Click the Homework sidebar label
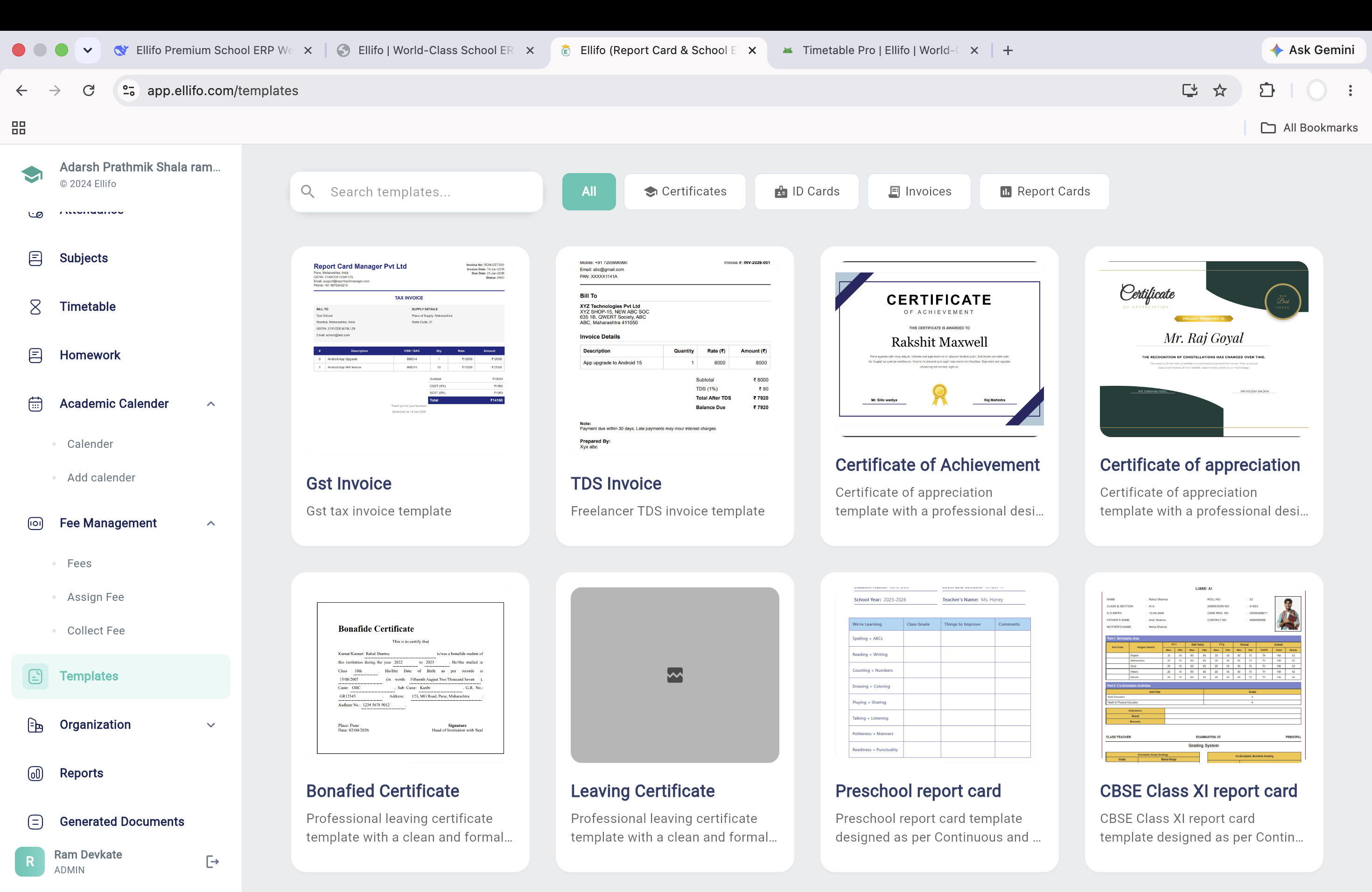The image size is (1372, 892). tap(90, 355)
